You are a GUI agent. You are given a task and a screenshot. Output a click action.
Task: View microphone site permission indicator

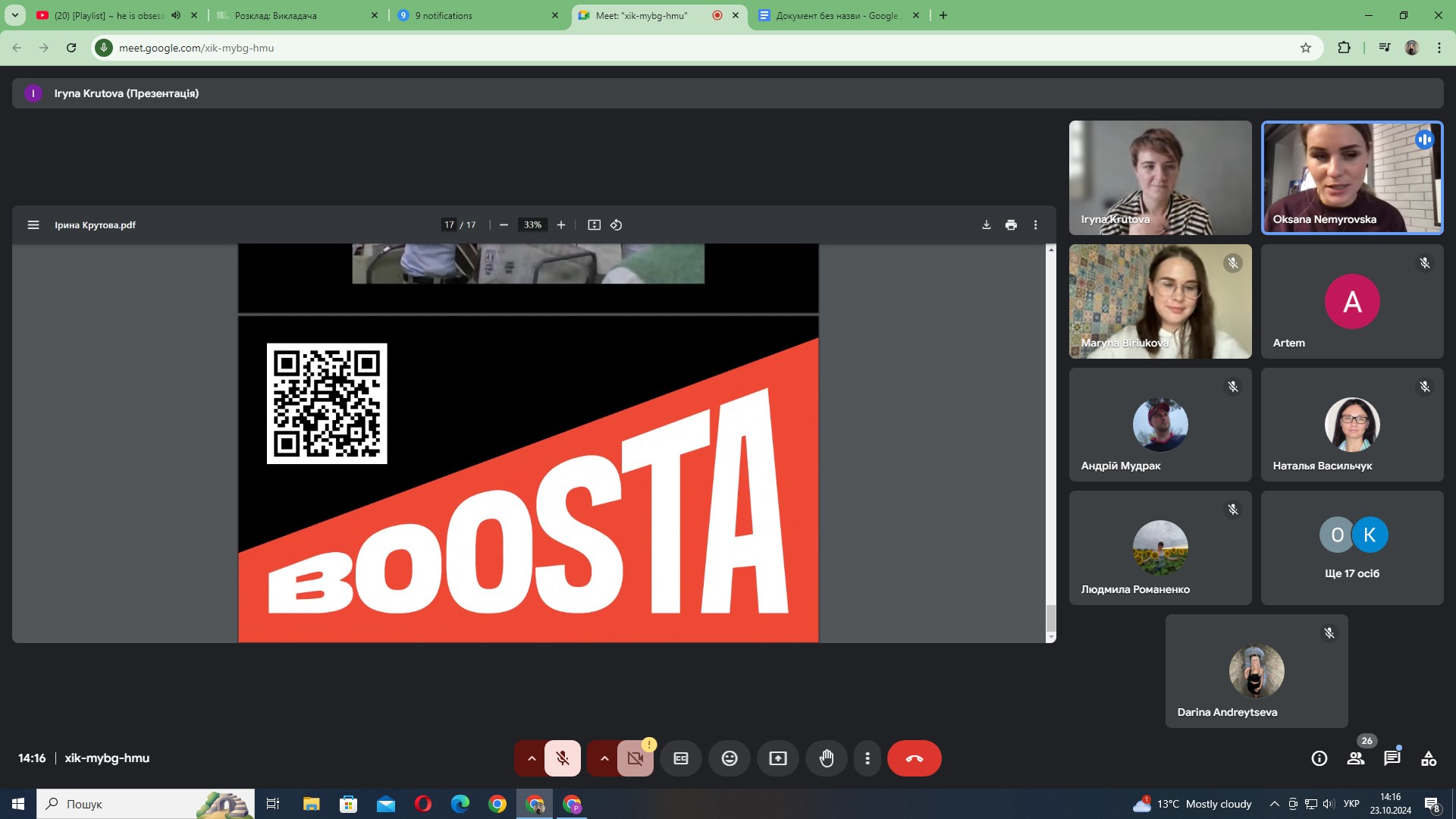click(x=104, y=48)
